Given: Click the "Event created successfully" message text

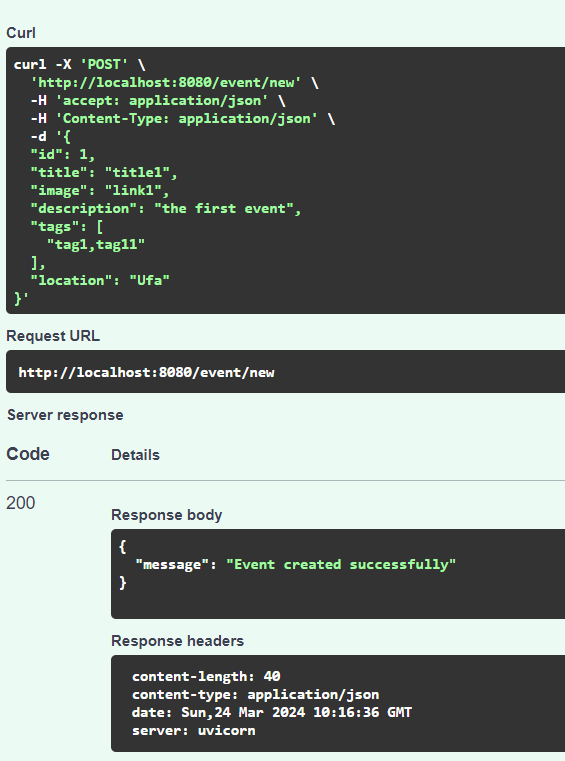Looking at the screenshot, I should click(x=341, y=564).
